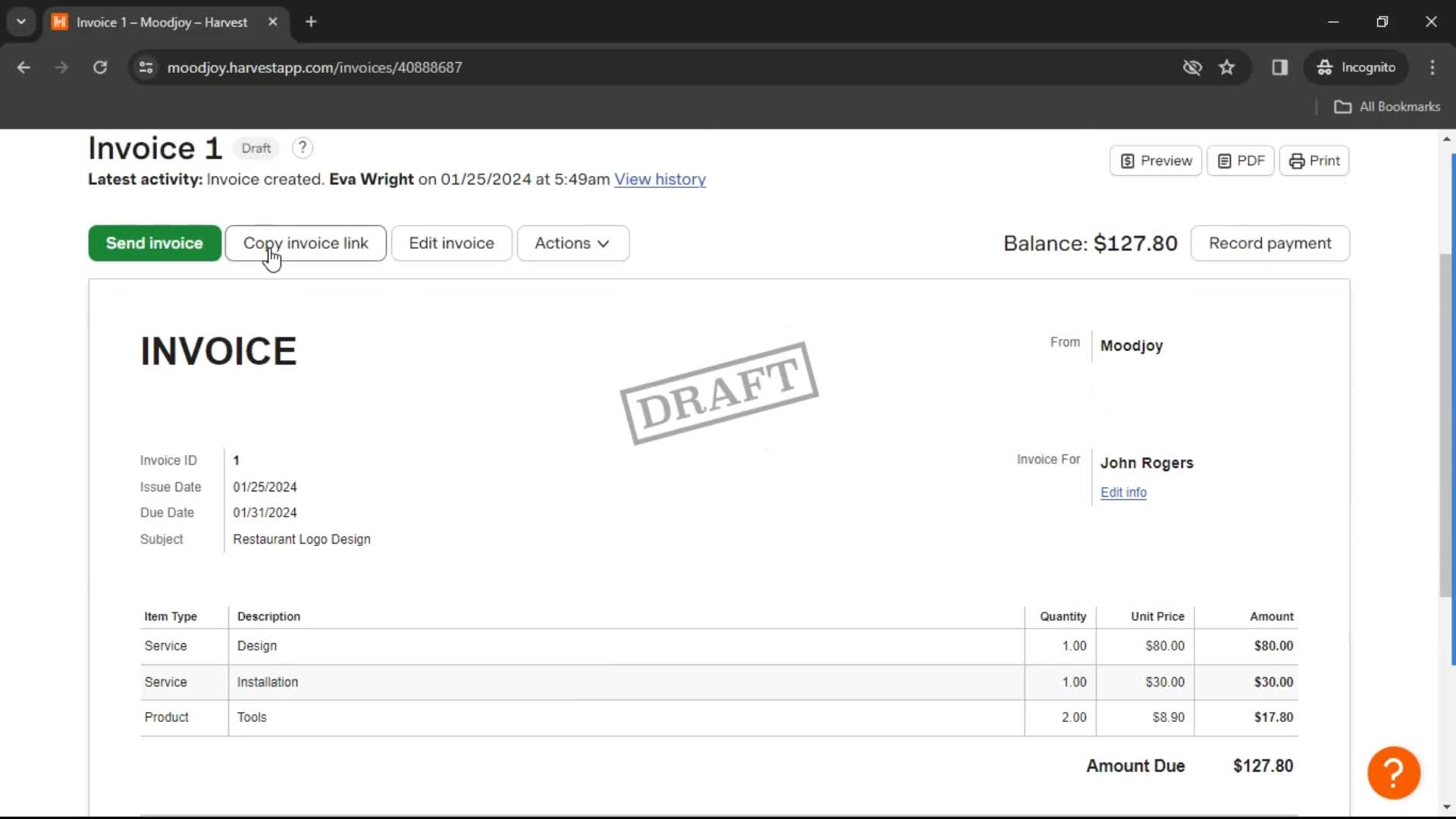Click Edit info link under John Rogers
Viewport: 1456px width, 819px height.
[1123, 491]
